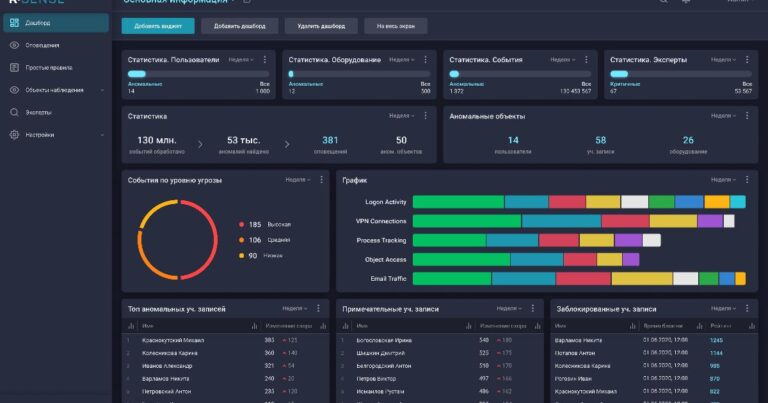Click progress bar in Статистика. Эксперты
Screen dimensions: 768x403
681,74
